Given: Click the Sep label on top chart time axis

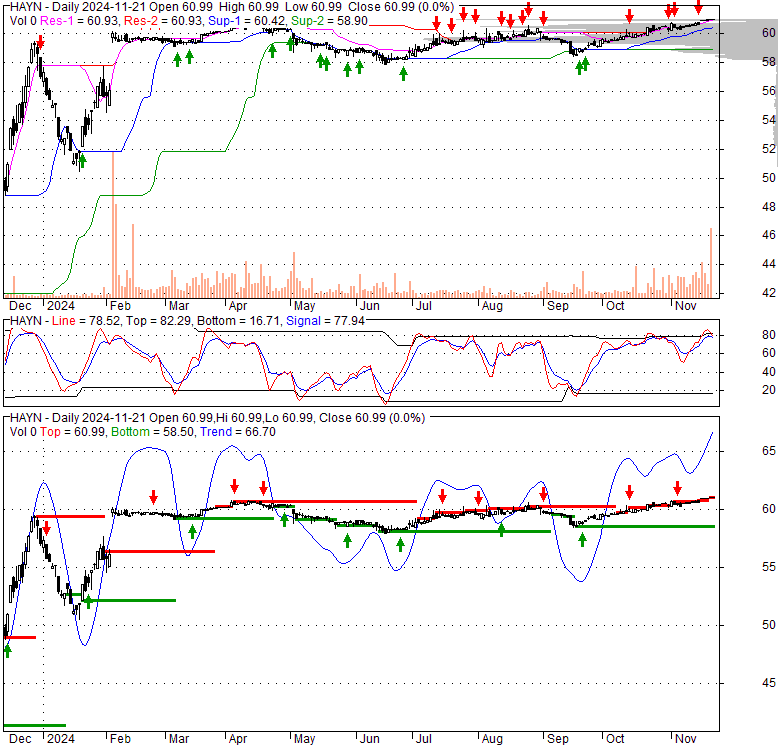Looking at the screenshot, I should 558,306.
